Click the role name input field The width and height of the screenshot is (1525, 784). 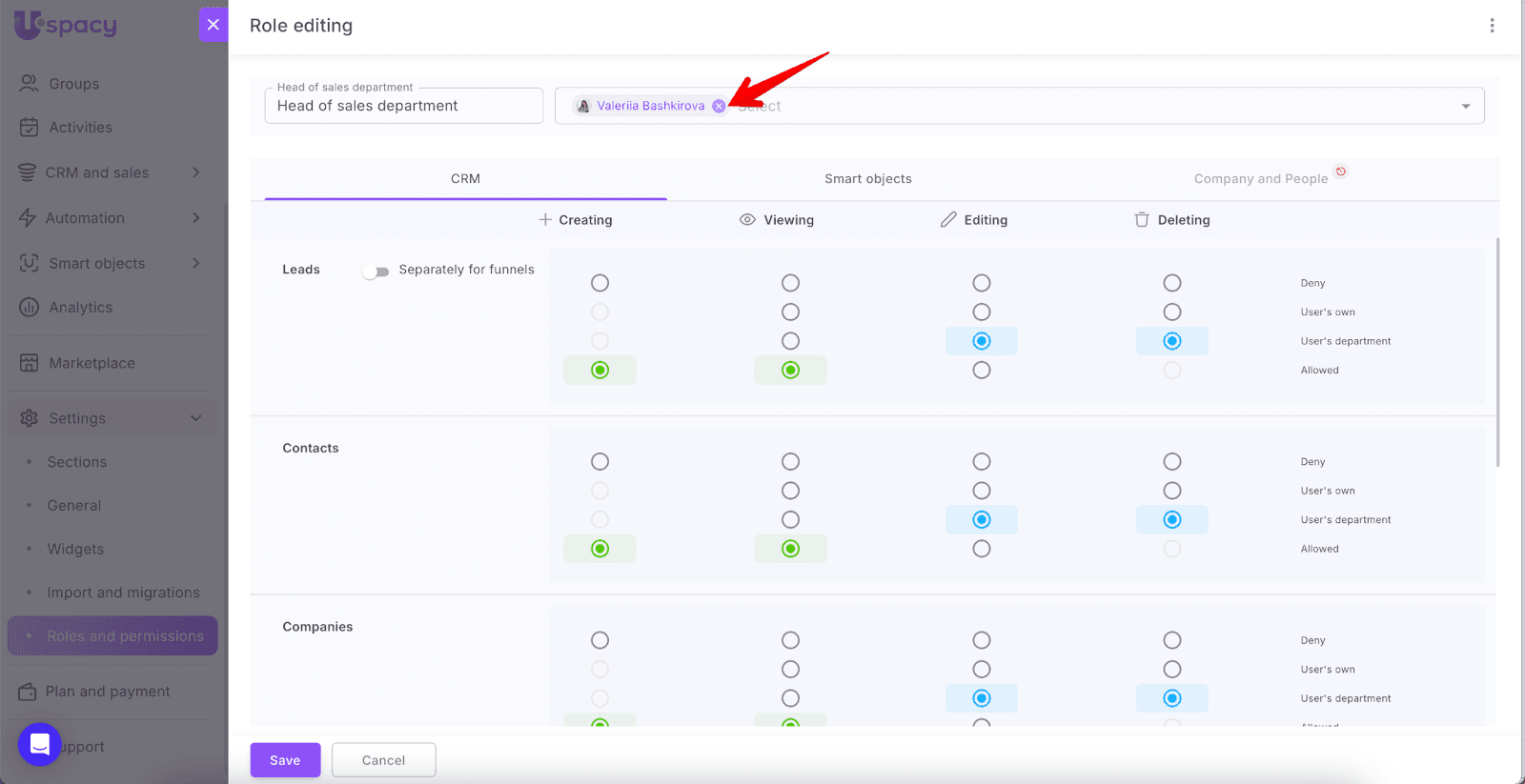coord(403,106)
